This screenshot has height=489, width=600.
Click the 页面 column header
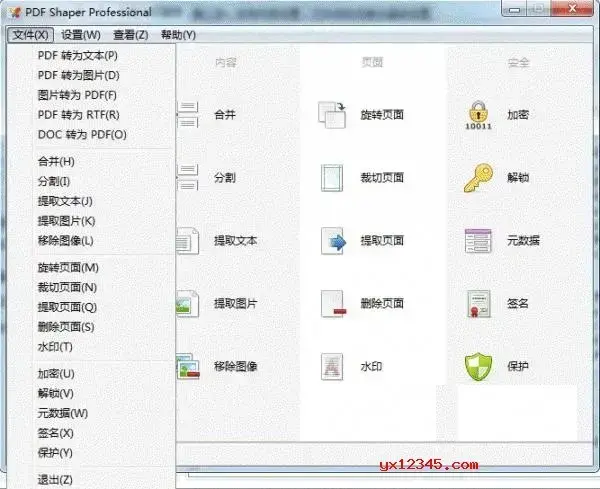[x=372, y=62]
